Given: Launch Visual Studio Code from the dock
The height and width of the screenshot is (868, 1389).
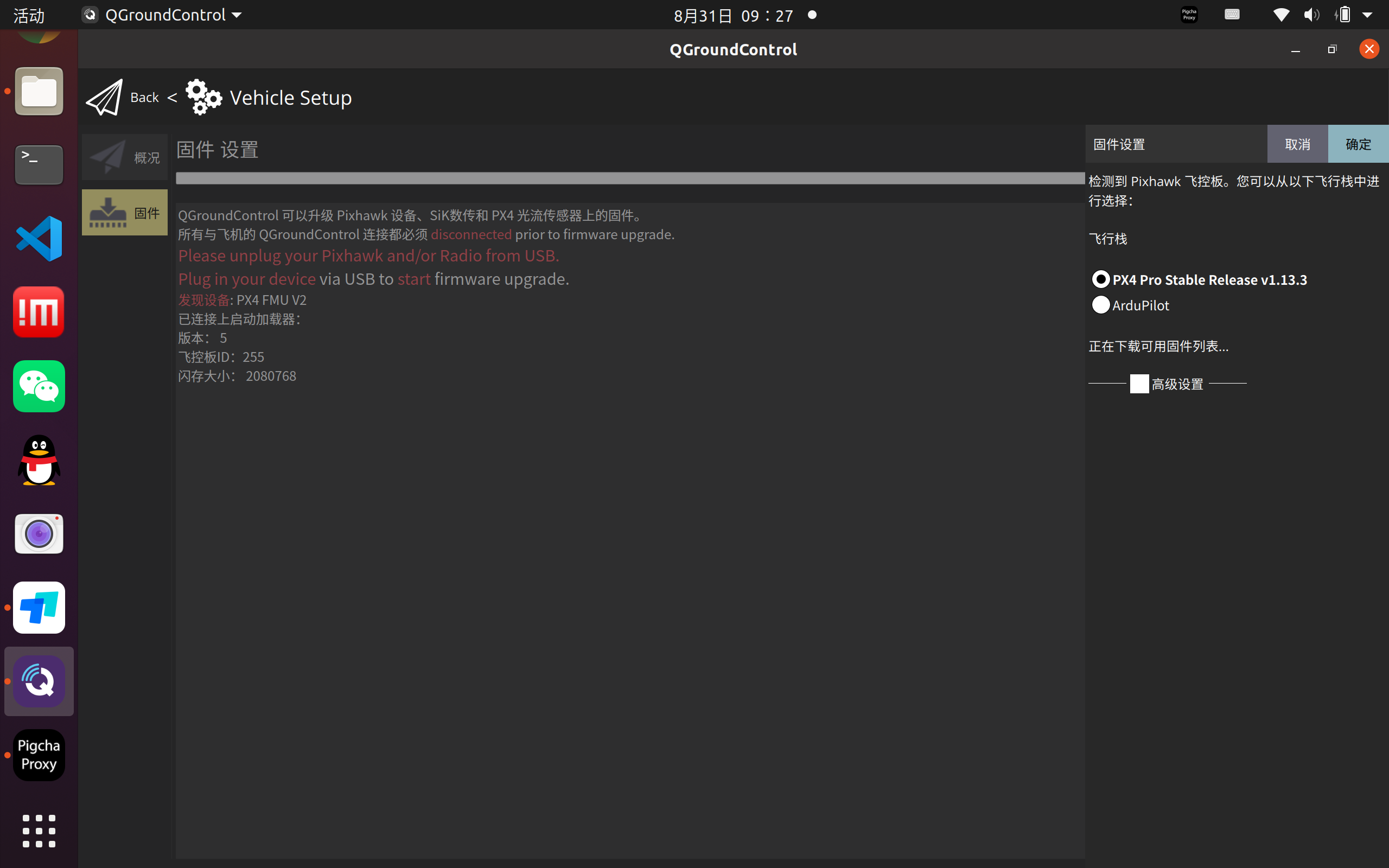Looking at the screenshot, I should (39, 238).
